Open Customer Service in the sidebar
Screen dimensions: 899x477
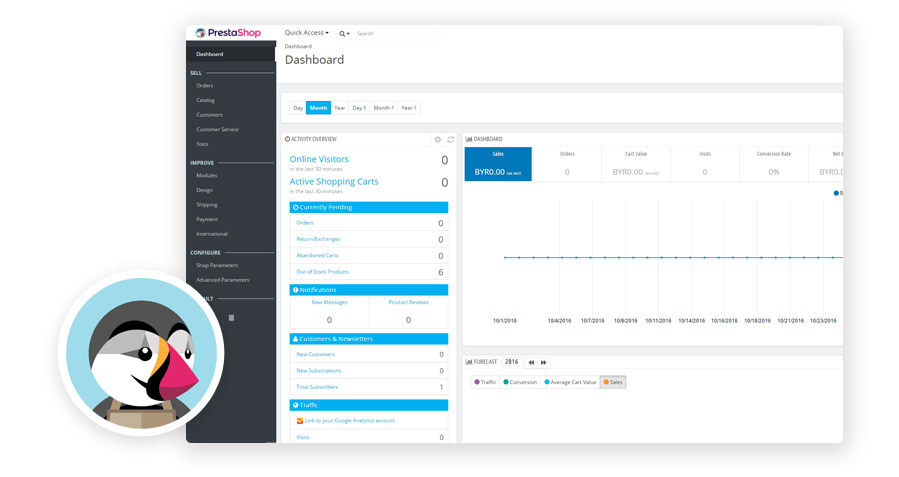point(217,130)
